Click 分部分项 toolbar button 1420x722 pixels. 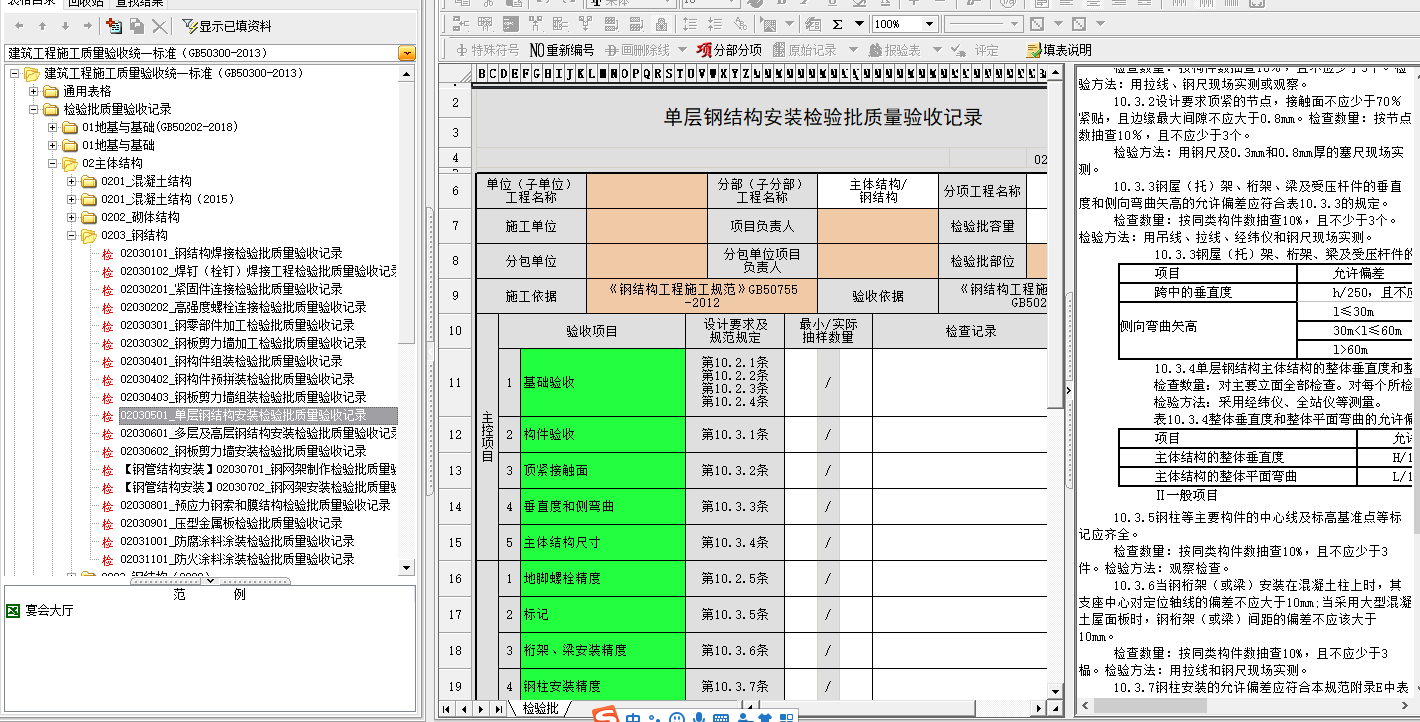tap(729, 50)
